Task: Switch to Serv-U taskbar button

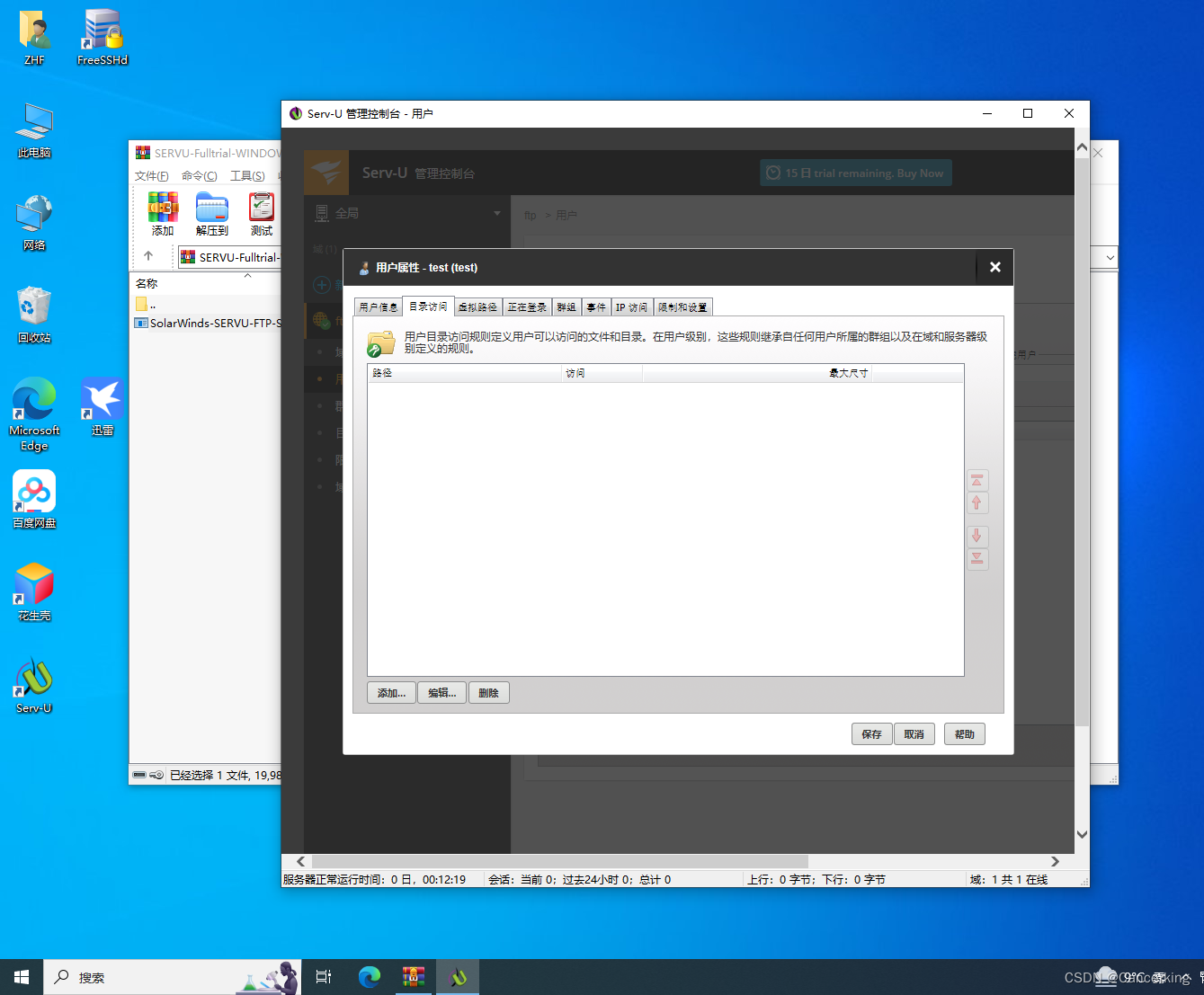Action: point(458,977)
